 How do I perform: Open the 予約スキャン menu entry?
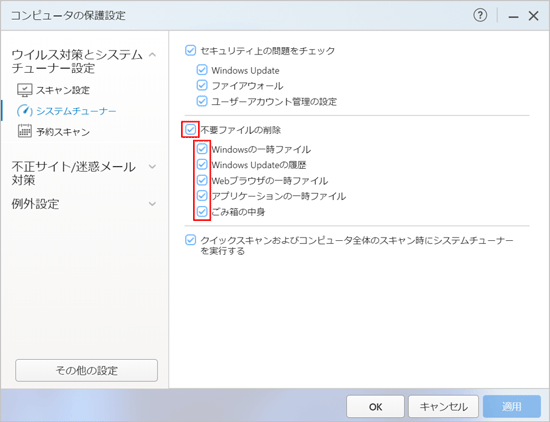point(63,132)
